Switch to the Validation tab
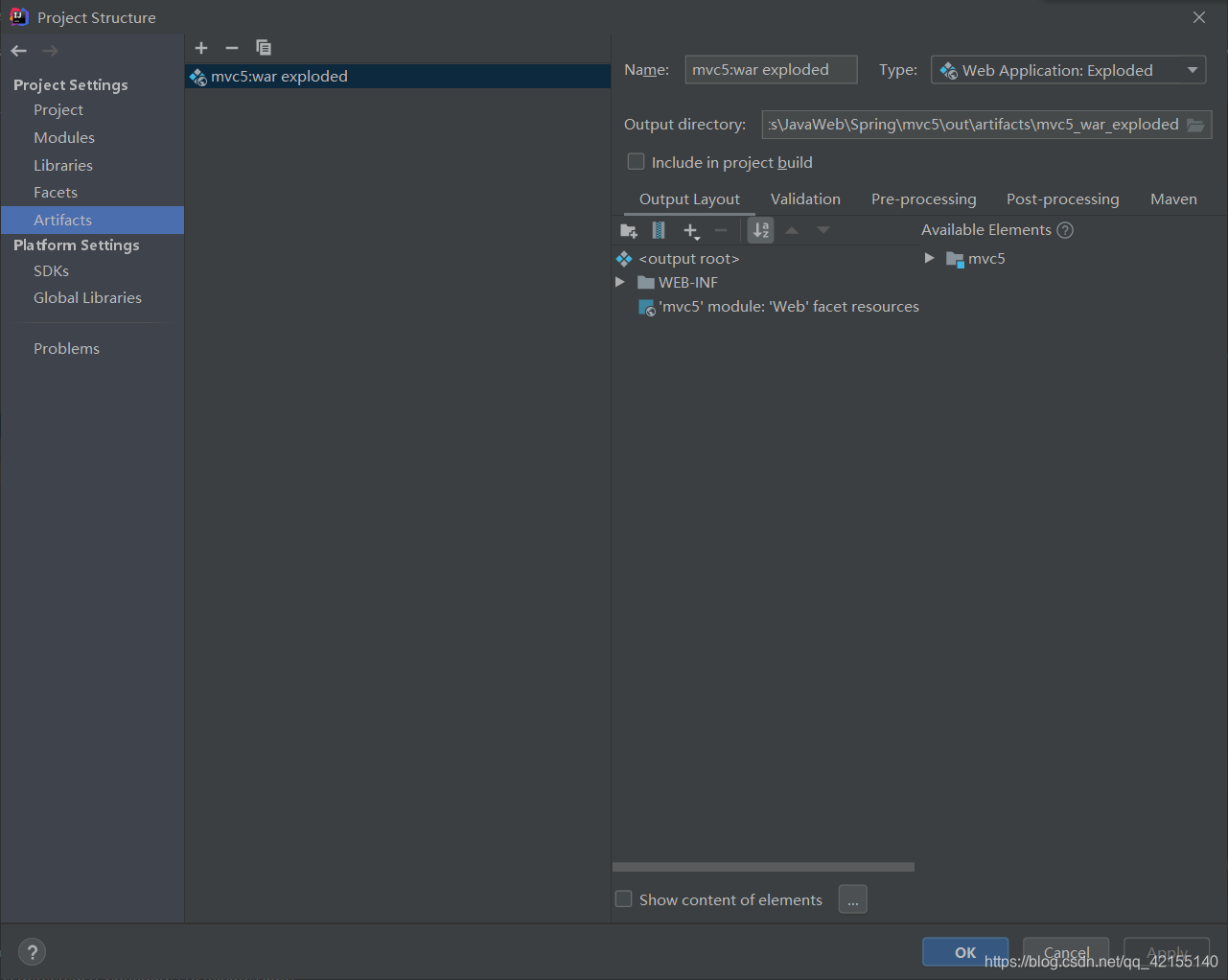This screenshot has width=1228, height=980. point(805,199)
